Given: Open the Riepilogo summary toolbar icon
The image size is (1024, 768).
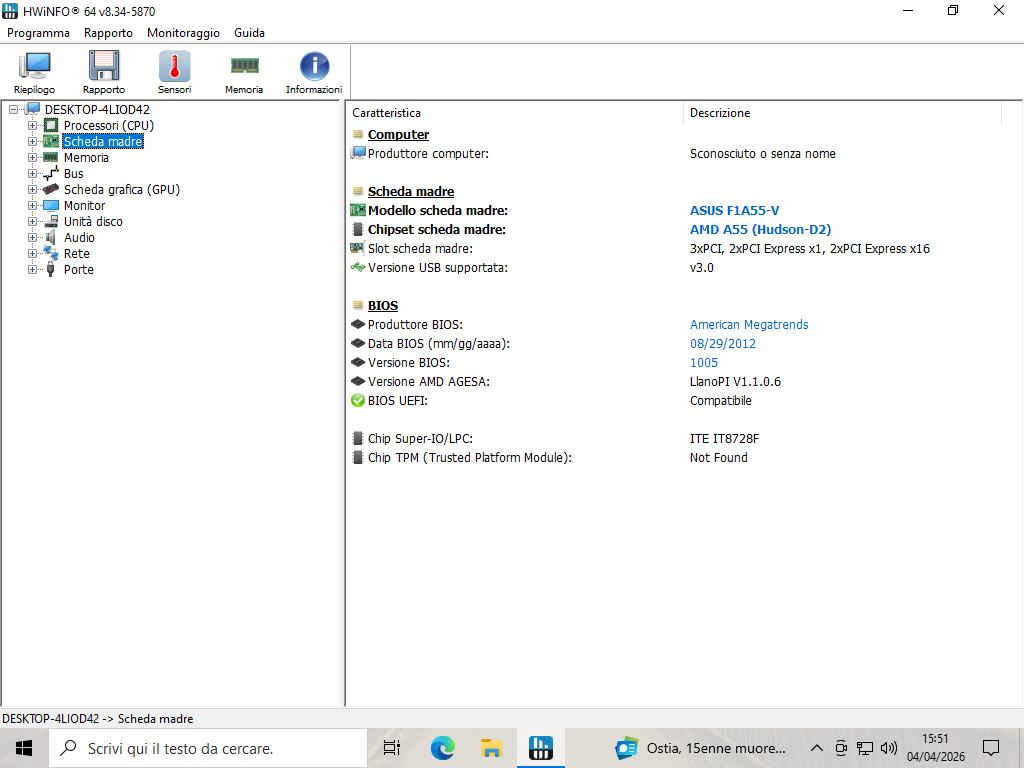Looking at the screenshot, I should pyautogui.click(x=35, y=72).
